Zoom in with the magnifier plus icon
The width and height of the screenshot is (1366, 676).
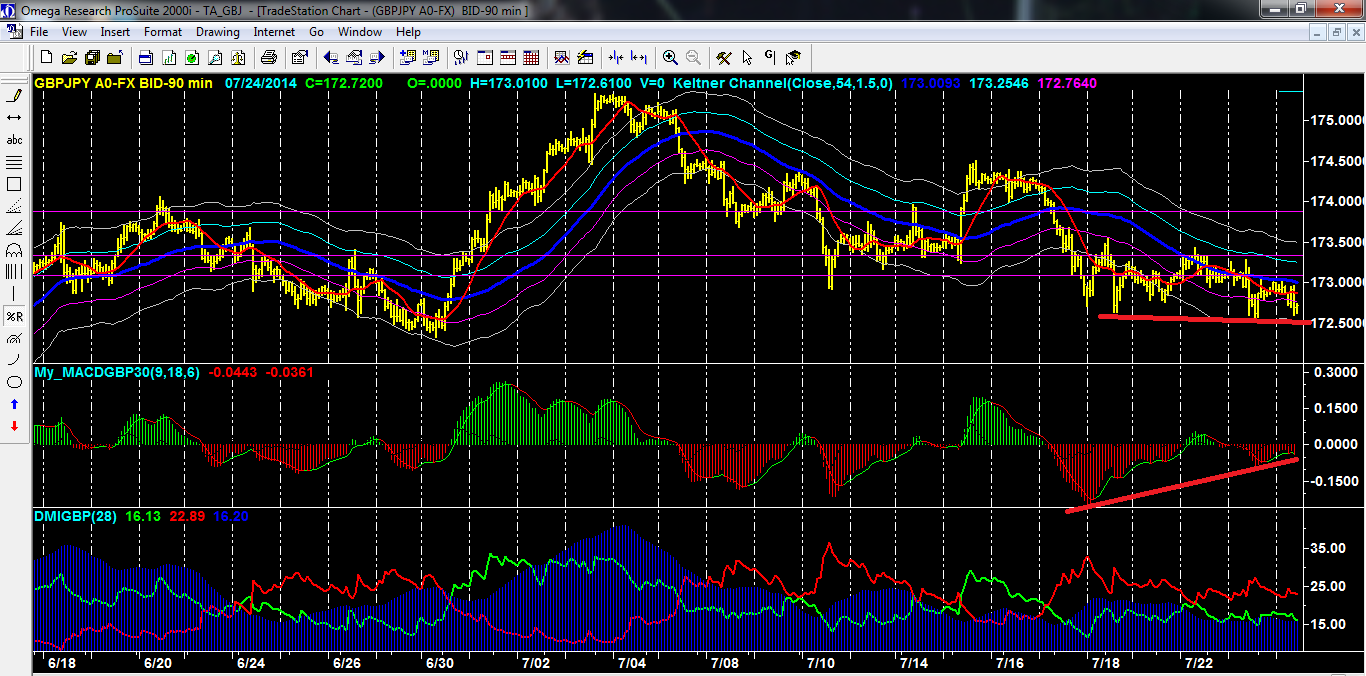click(x=669, y=57)
